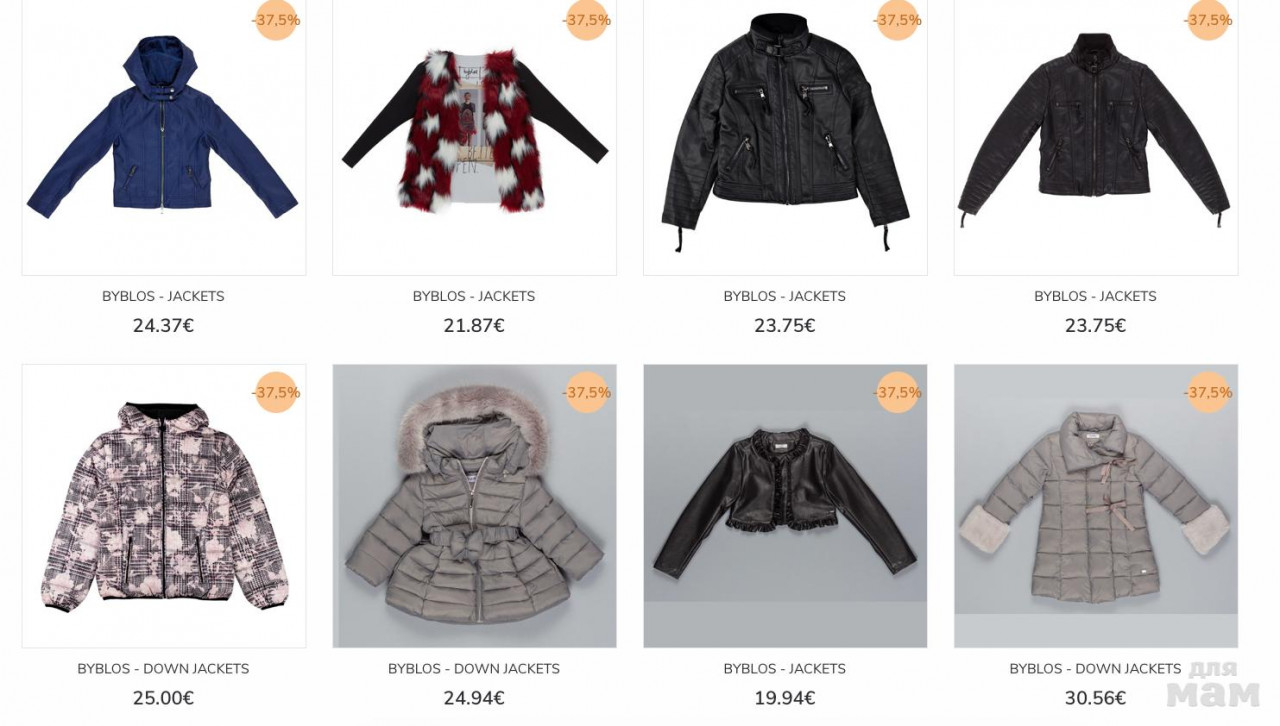Image resolution: width=1280 pixels, height=726 pixels.
Task: Select the black ruffled leather jacket image
Action: coord(785,506)
